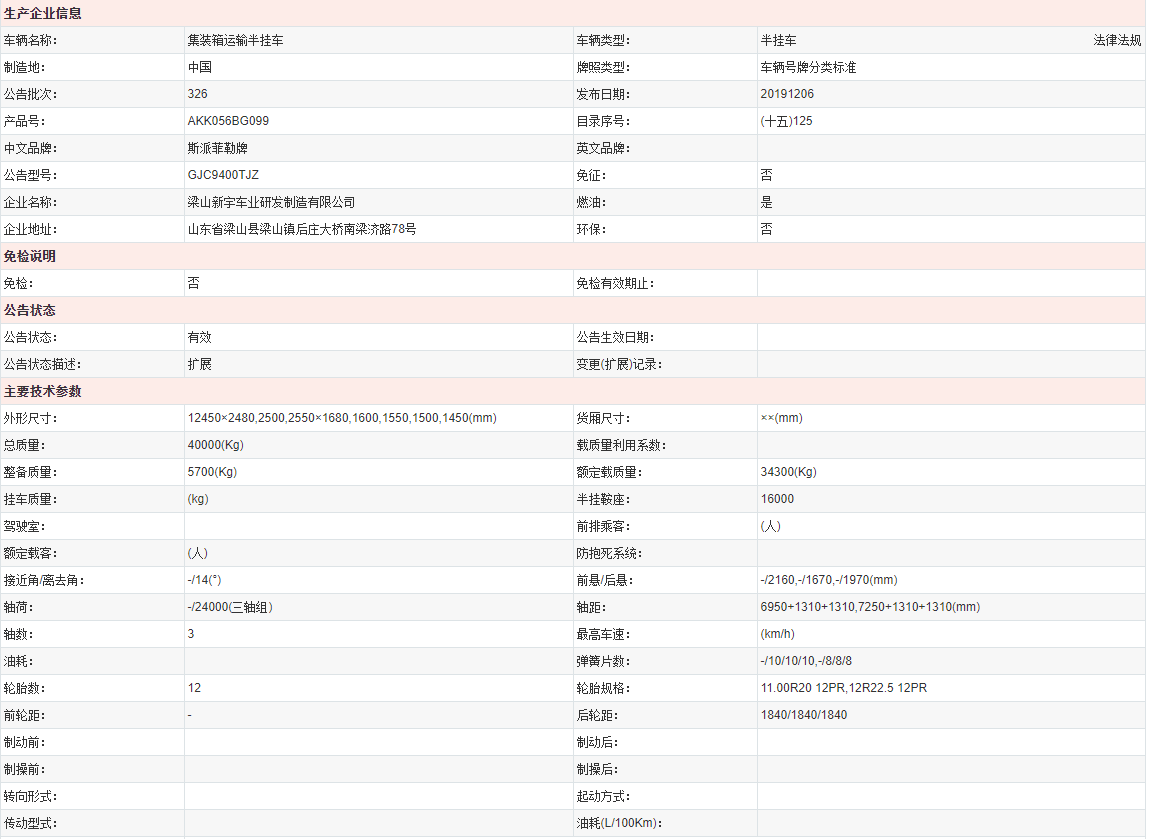Click product number AKK056BG099
This screenshot has height=839, width=1149.
[228, 121]
